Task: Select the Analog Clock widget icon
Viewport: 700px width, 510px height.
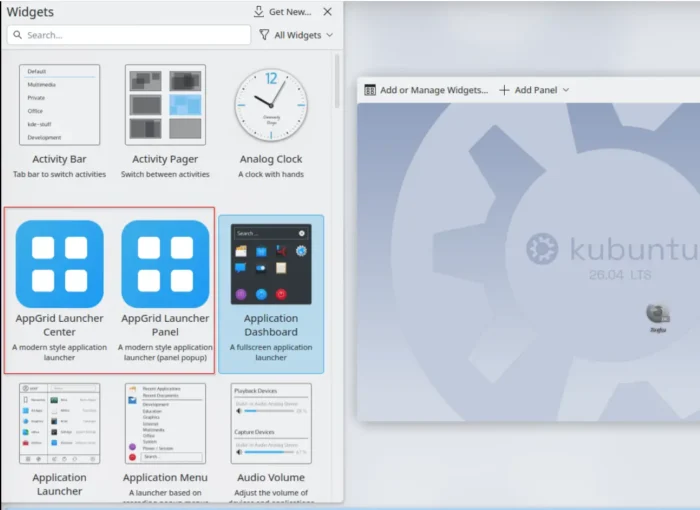Action: click(x=271, y=105)
